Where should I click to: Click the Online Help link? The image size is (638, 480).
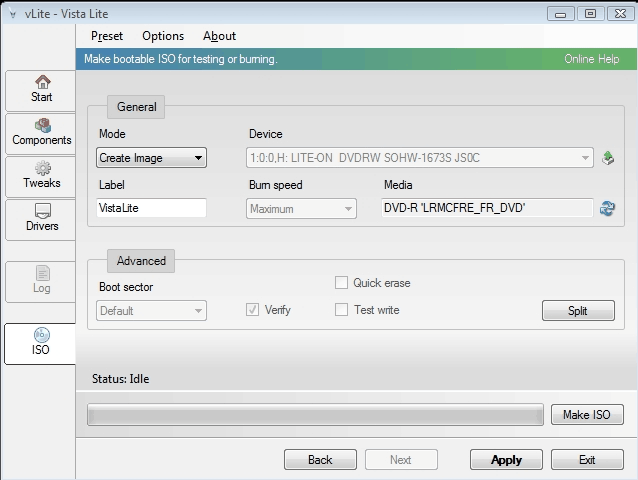point(592,59)
